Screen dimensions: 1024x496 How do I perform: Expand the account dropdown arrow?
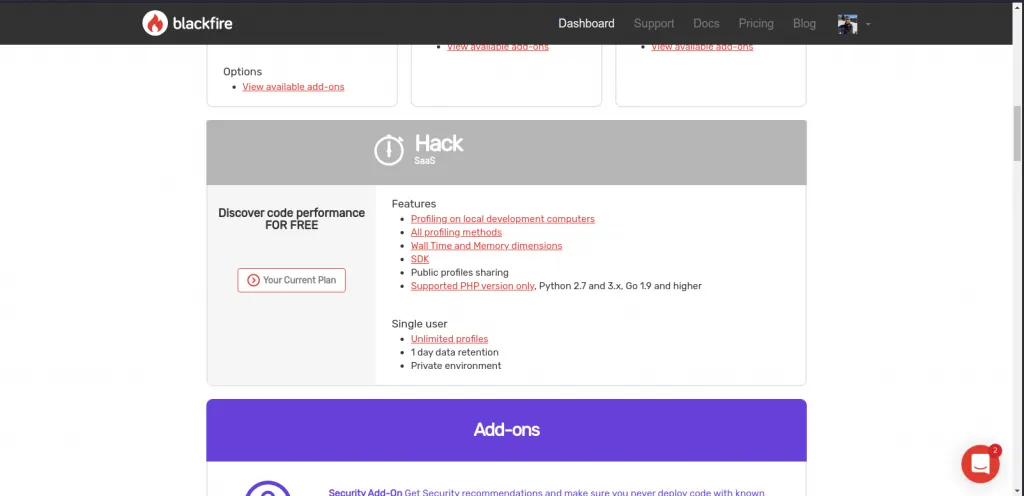pos(868,24)
